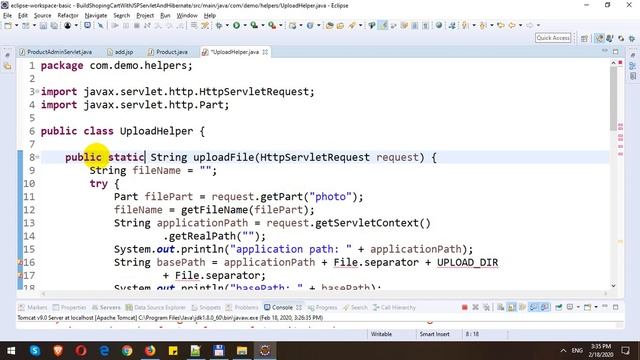Open the Refactor menu

pyautogui.click(x=68, y=16)
